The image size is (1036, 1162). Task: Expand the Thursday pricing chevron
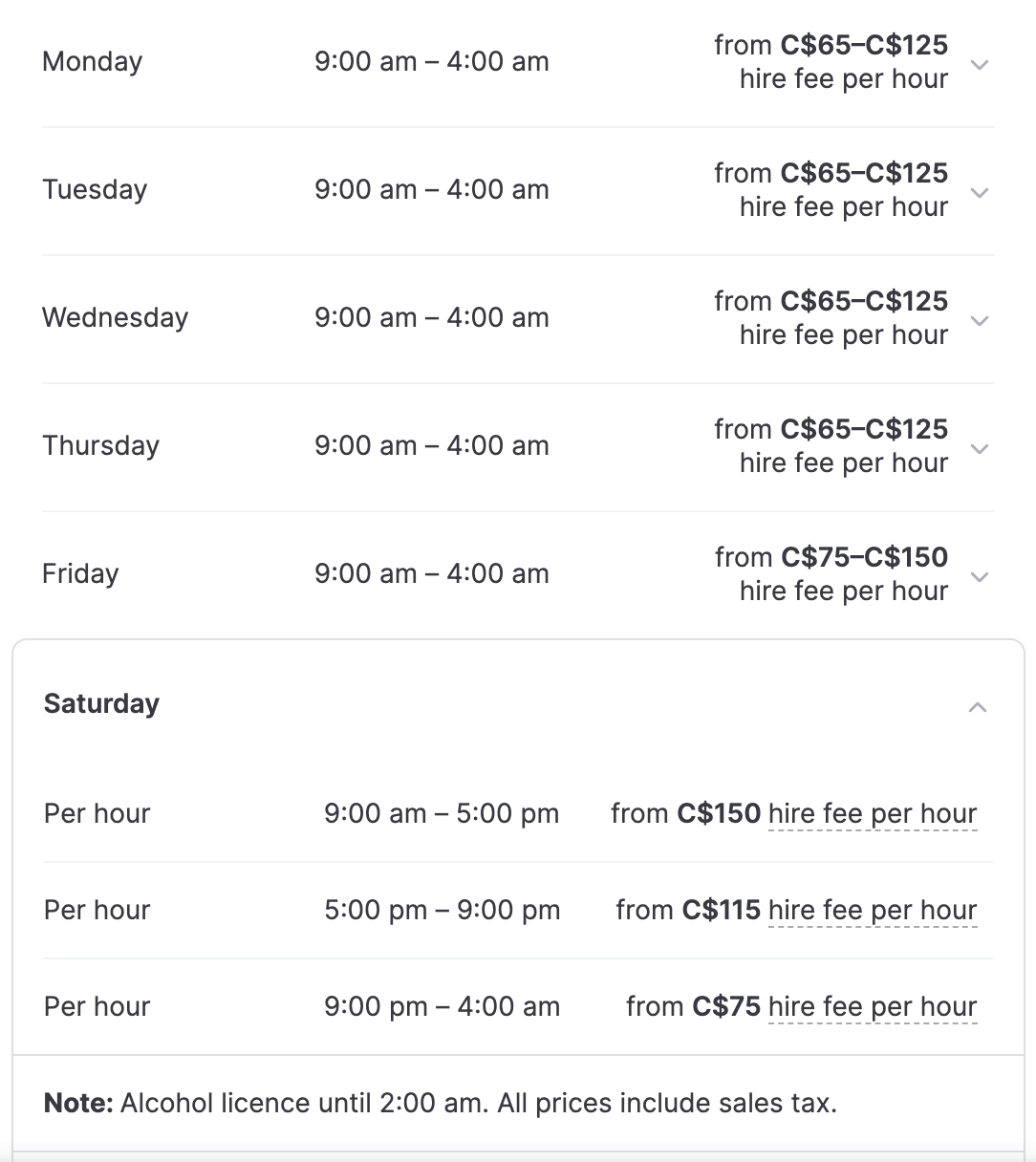(x=979, y=449)
